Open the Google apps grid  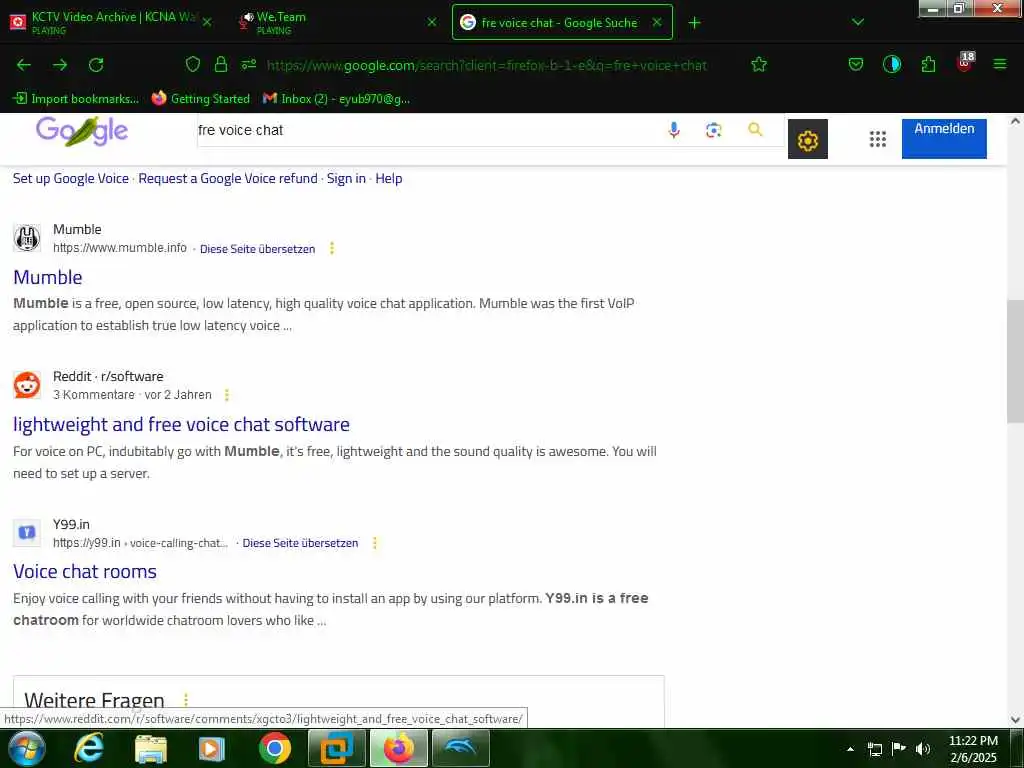click(x=878, y=139)
